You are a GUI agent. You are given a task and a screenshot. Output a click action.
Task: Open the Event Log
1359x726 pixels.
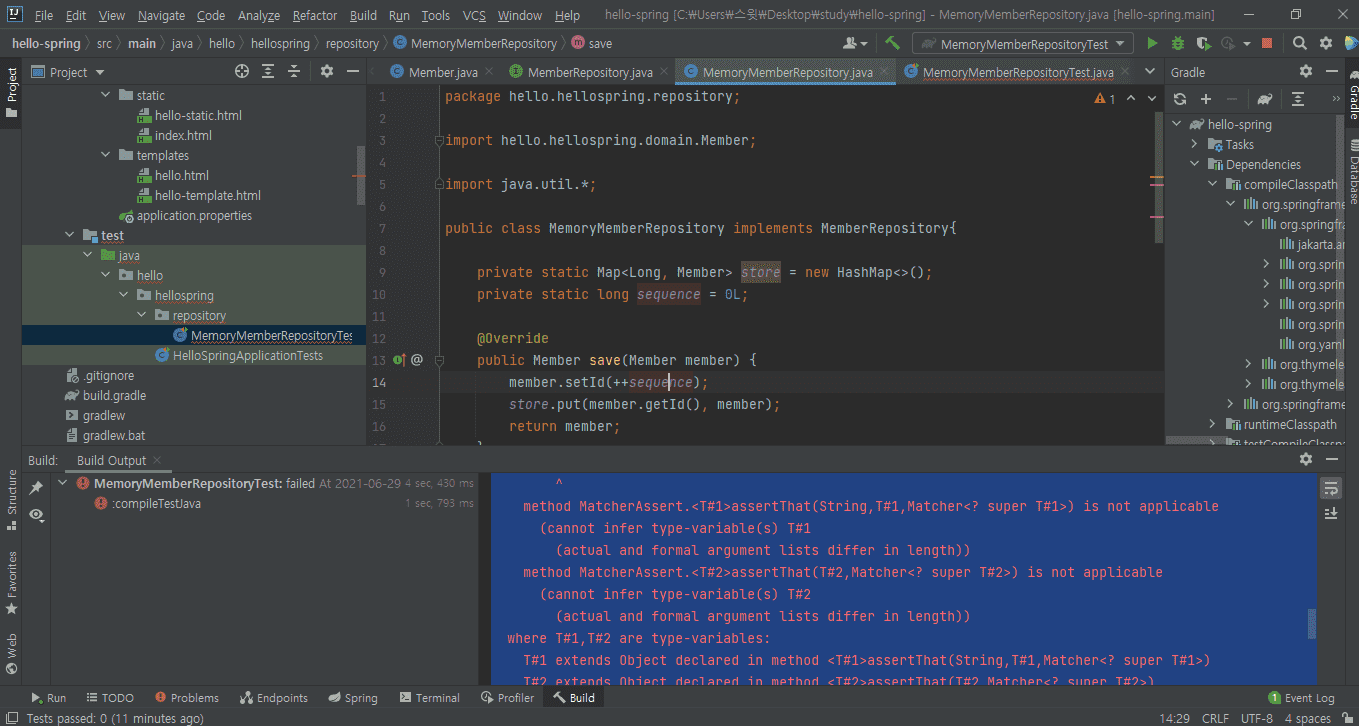[x=1300, y=698]
